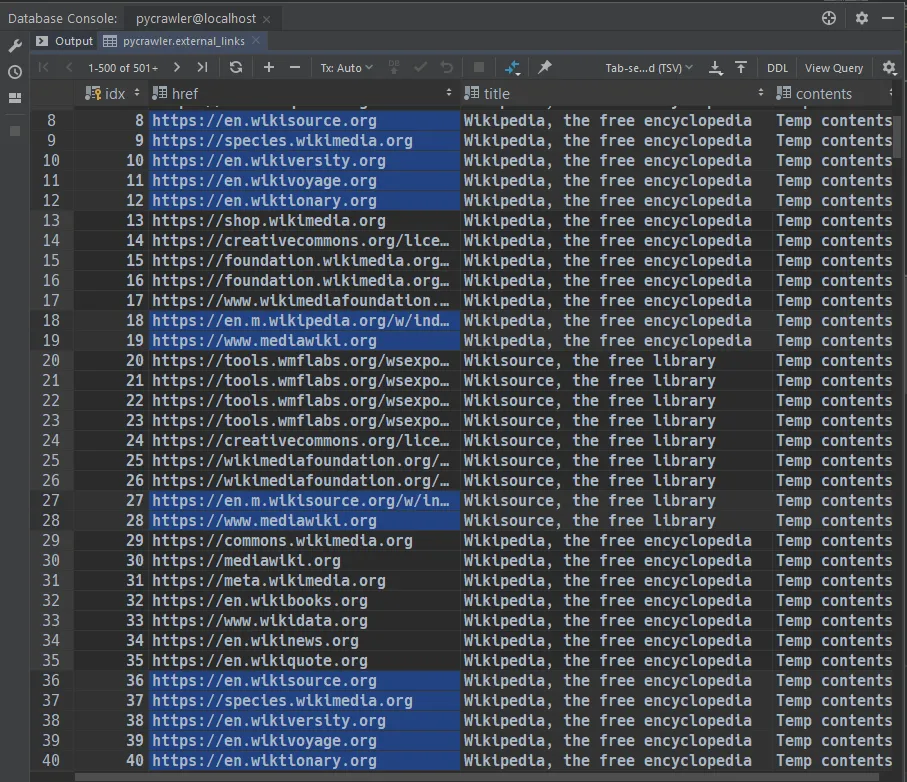Image resolution: width=907 pixels, height=782 pixels.
Task: Select href cell in row 37 species.wikimedia.org
Action: [x=304, y=700]
